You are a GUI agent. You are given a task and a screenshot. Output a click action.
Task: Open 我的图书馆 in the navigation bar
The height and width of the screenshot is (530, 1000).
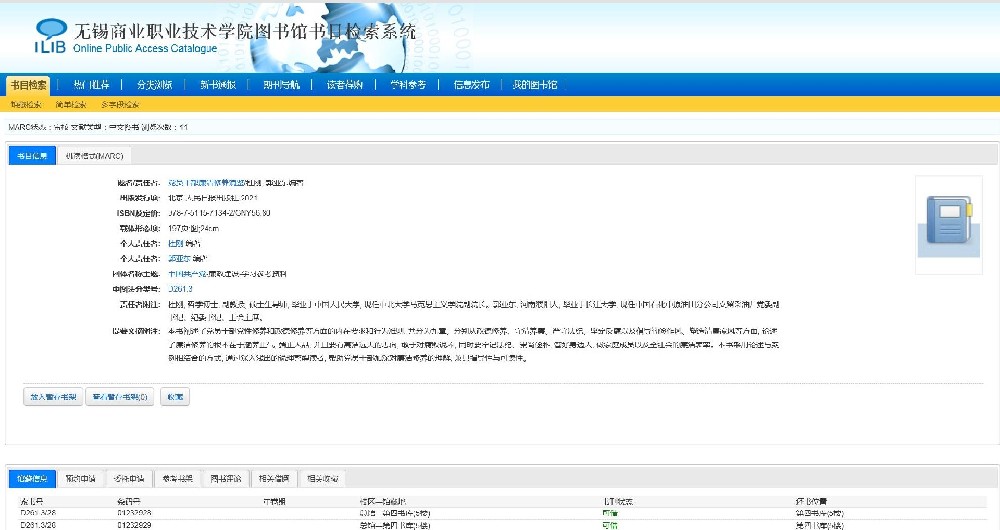tap(535, 85)
